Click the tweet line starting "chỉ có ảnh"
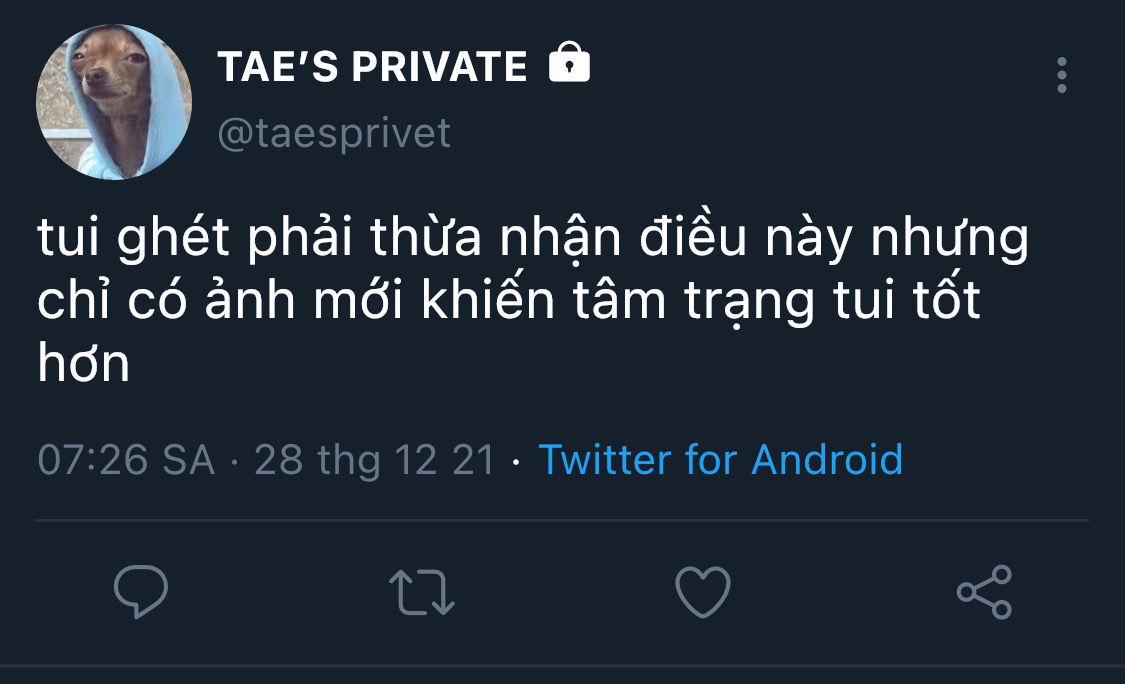1125x684 pixels. 509,301
